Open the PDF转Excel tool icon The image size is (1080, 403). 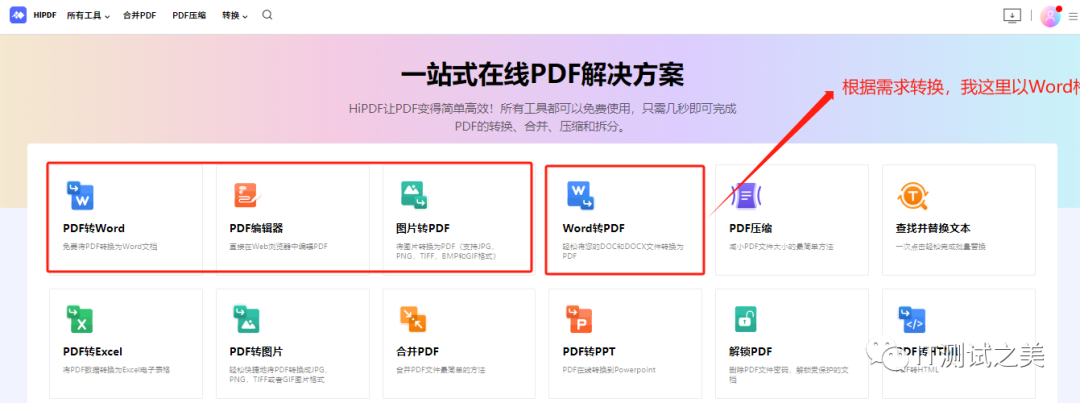click(79, 319)
